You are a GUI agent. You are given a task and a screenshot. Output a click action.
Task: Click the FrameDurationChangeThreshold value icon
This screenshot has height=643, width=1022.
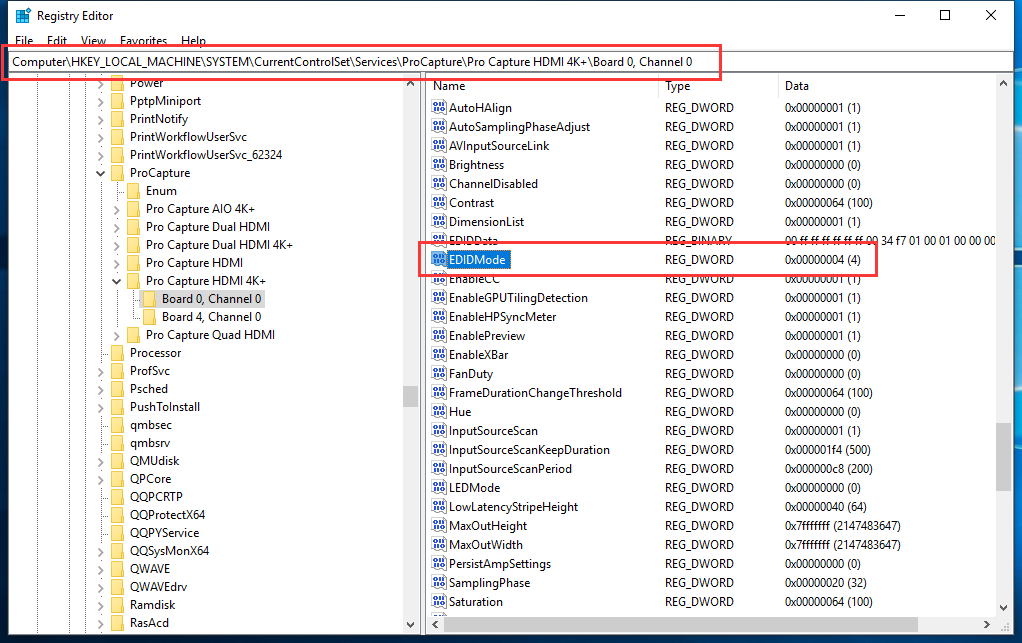(x=439, y=392)
